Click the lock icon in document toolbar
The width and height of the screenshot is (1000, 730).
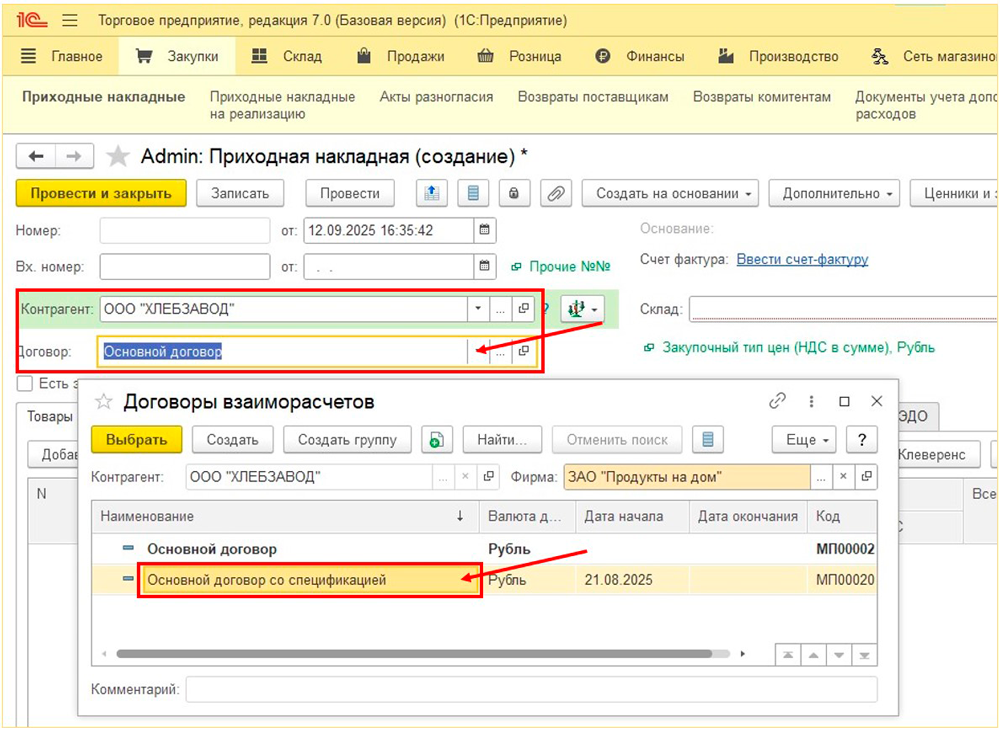(x=514, y=193)
